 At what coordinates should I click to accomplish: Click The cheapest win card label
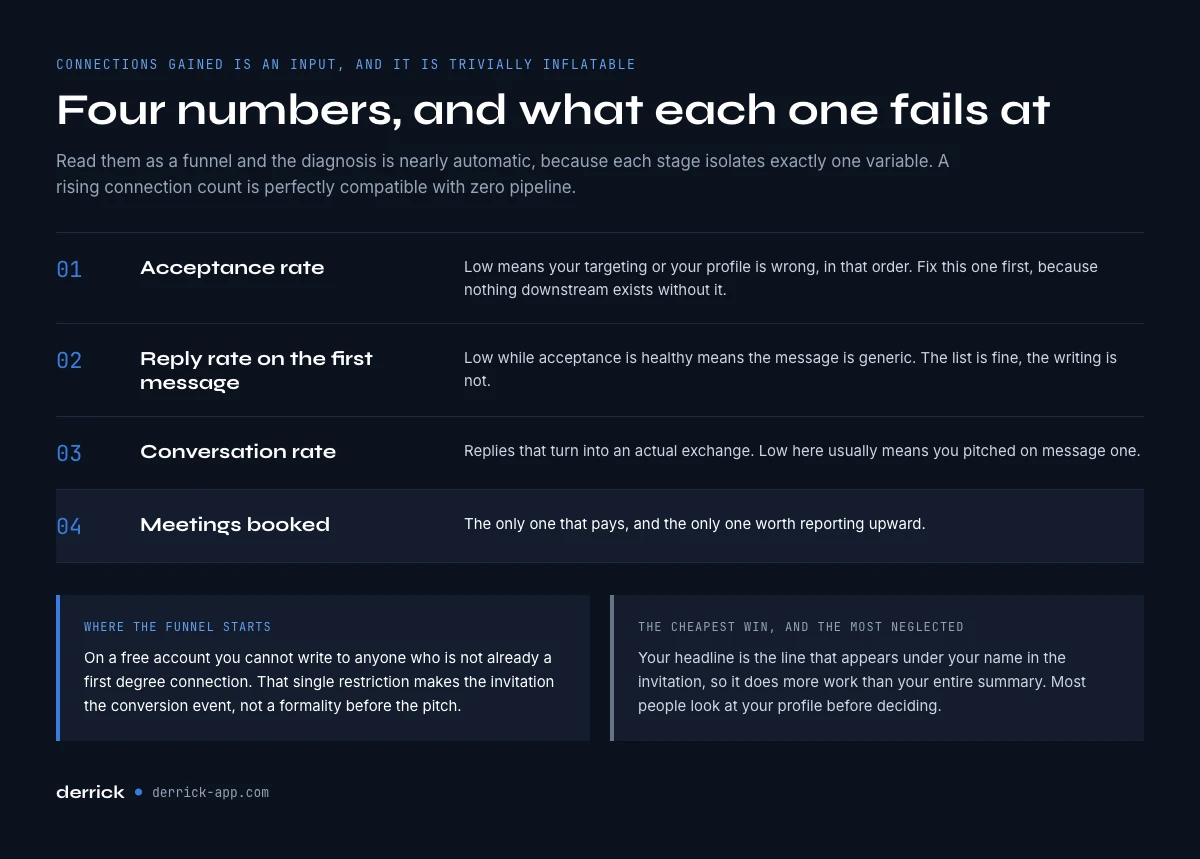[801, 627]
